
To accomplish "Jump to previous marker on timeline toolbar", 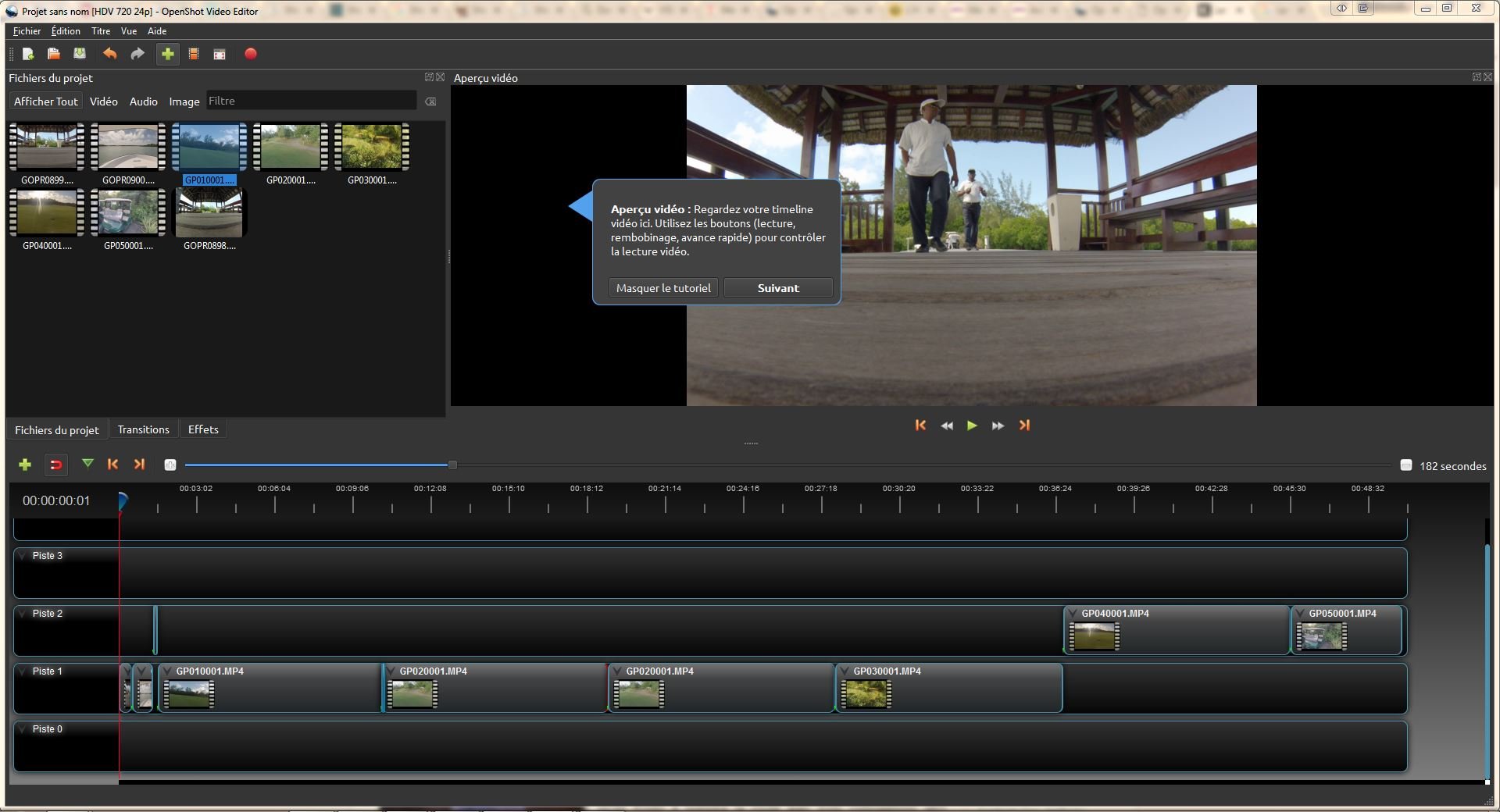I will 112,465.
